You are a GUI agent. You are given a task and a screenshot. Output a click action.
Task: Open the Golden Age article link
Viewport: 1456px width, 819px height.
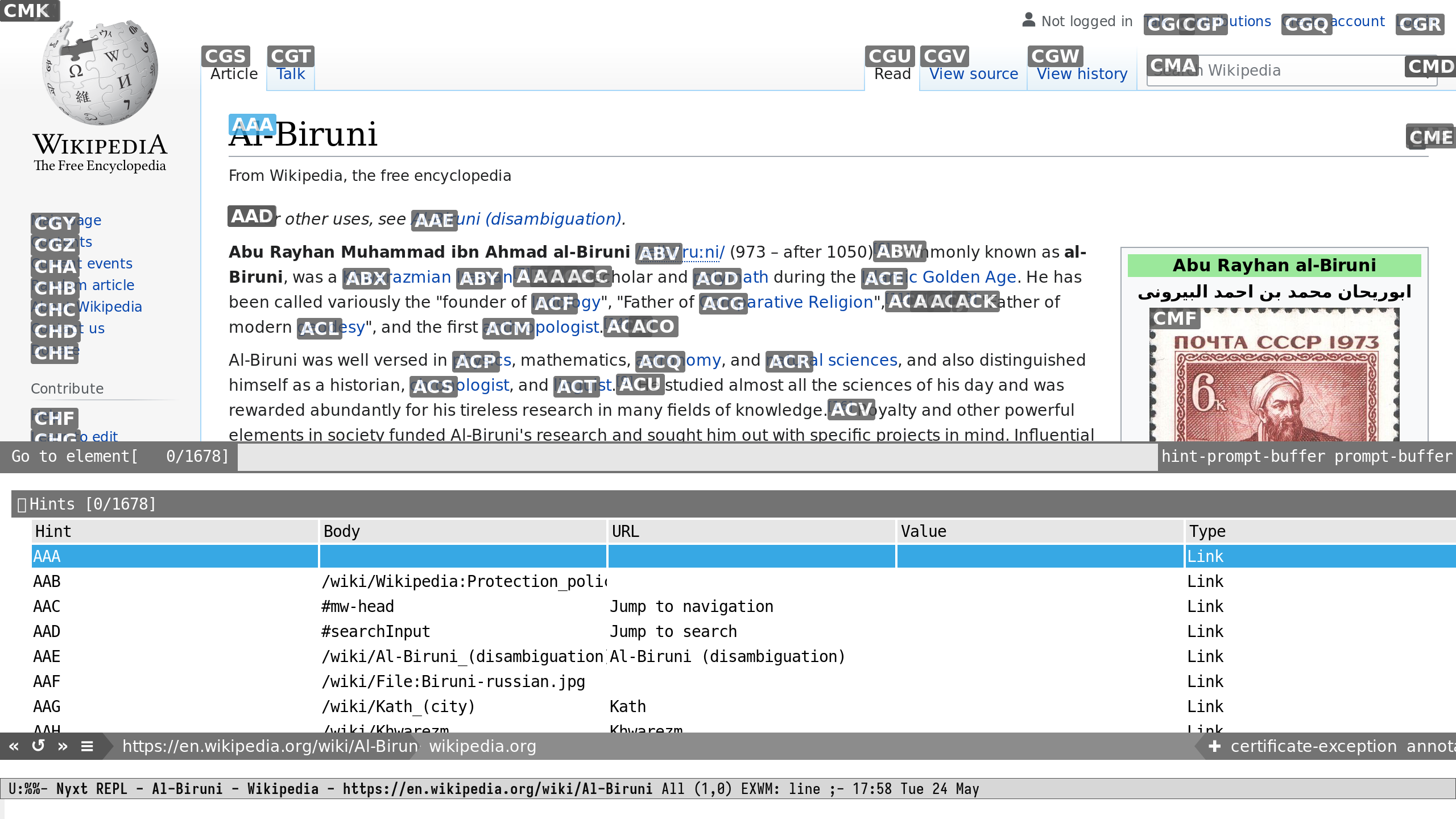pos(968,277)
